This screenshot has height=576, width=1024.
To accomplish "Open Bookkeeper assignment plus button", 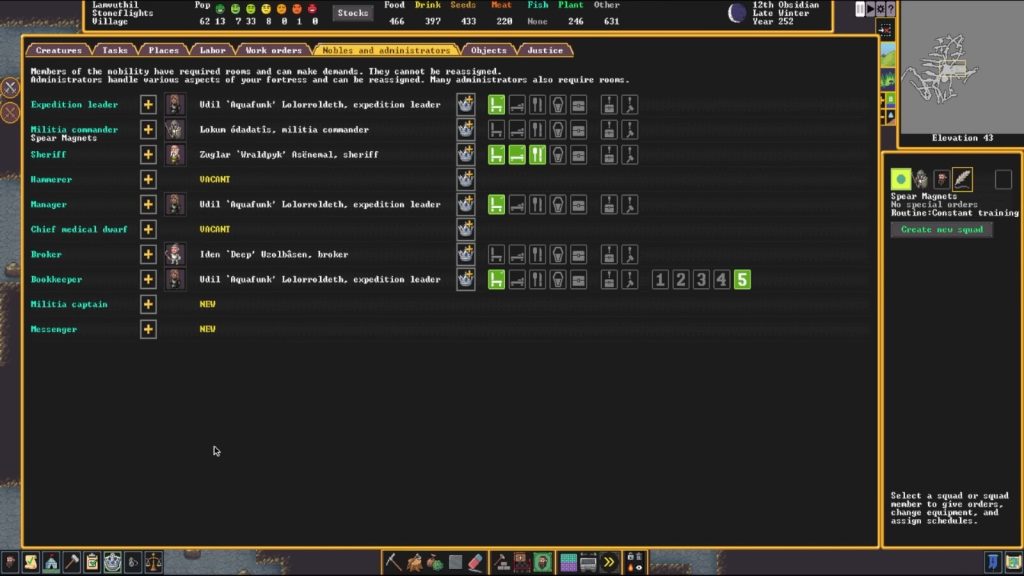I will click(148, 280).
